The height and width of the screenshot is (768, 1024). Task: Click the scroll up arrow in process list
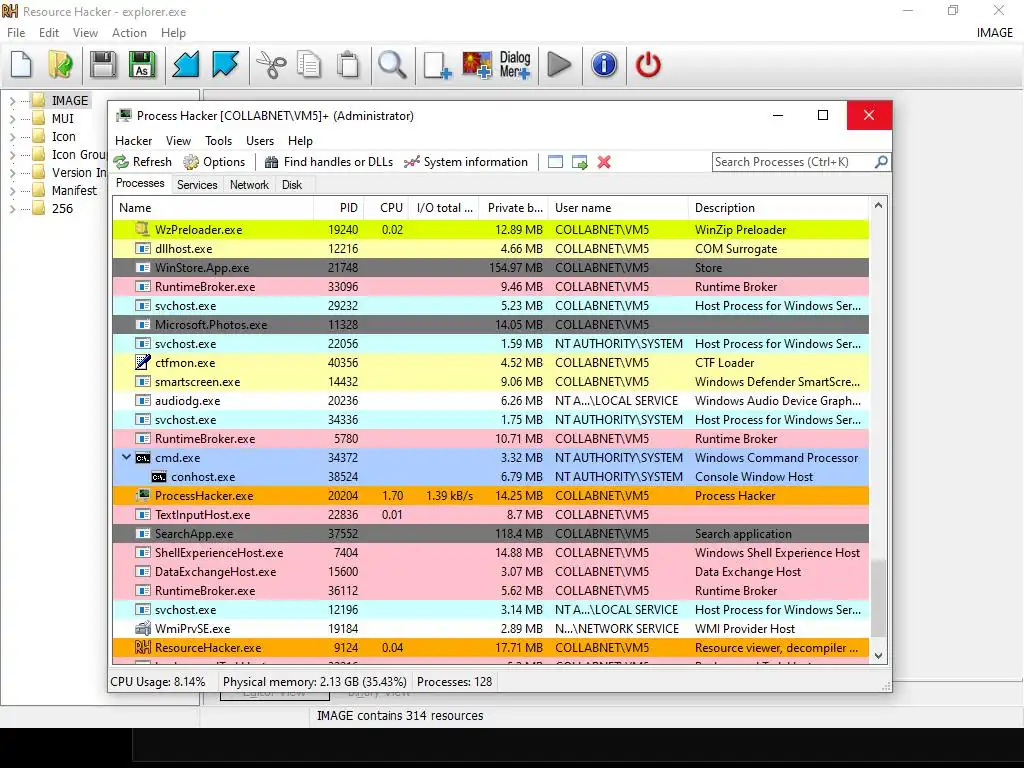pos(878,206)
